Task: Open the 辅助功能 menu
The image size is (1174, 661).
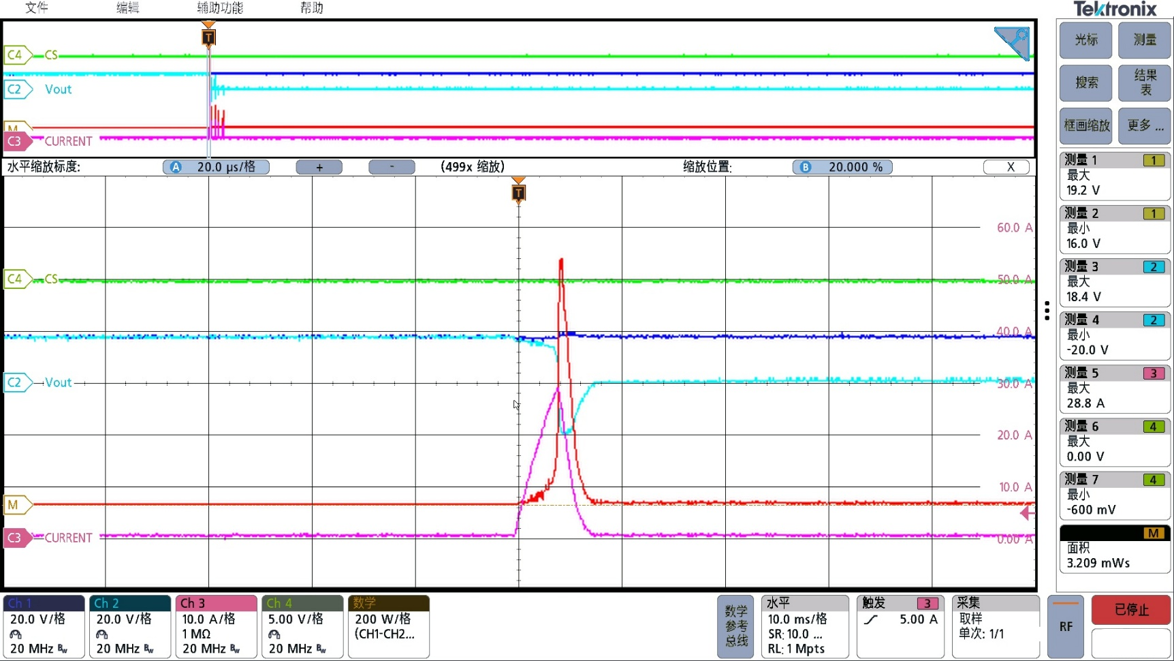Action: click(x=219, y=7)
